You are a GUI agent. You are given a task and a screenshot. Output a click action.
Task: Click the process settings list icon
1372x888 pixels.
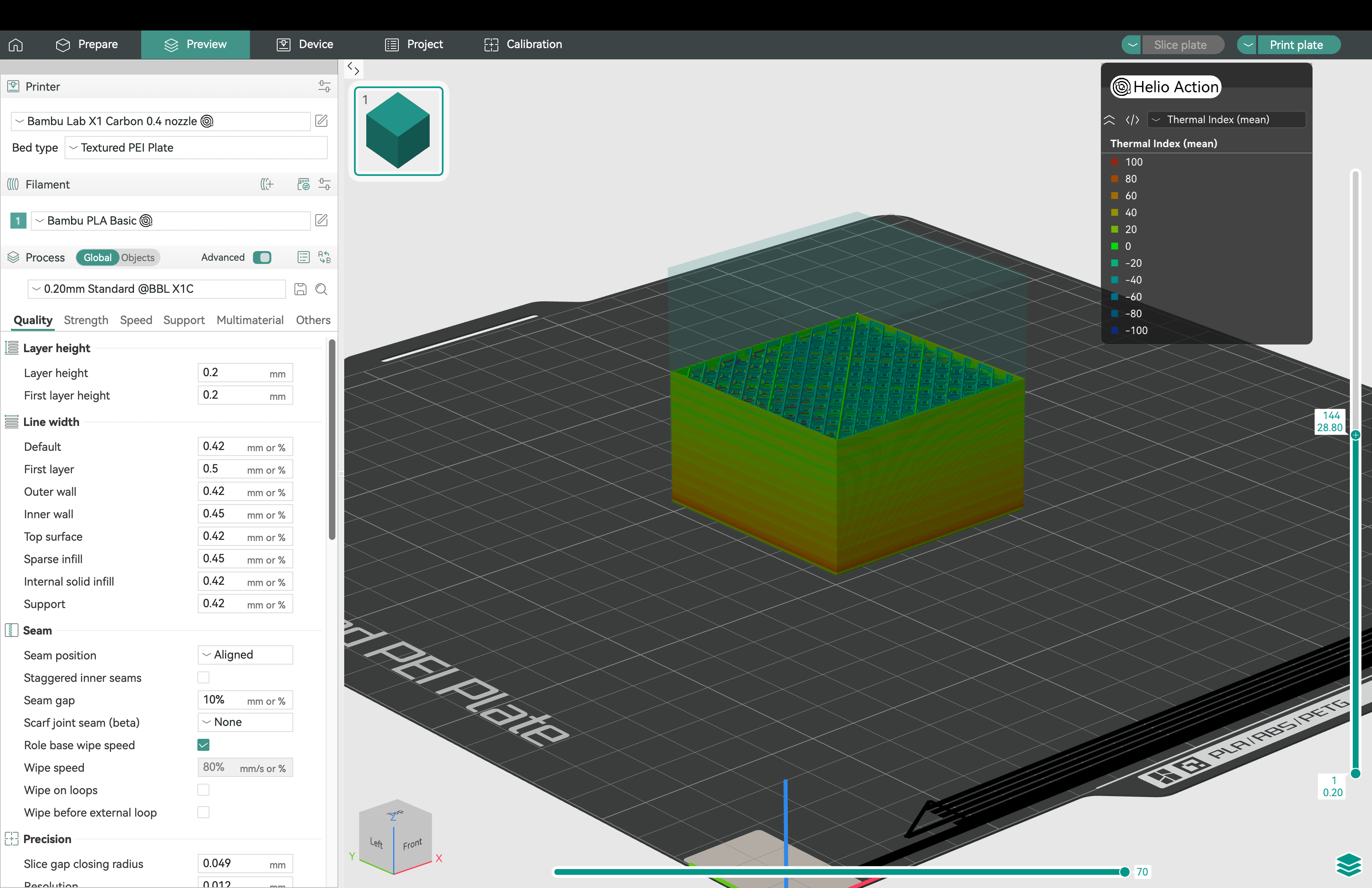pos(303,257)
